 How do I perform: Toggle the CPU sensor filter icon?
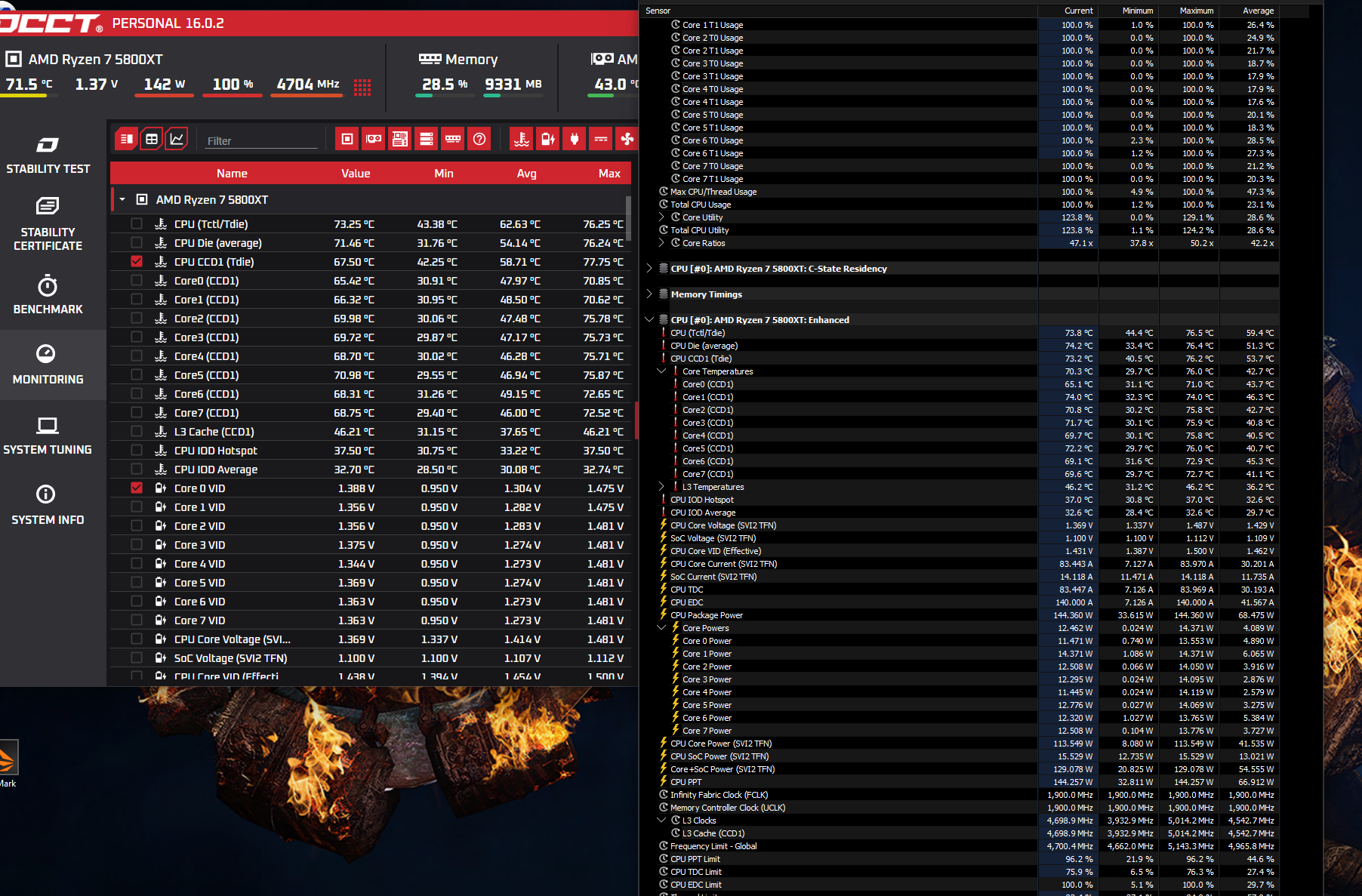347,139
